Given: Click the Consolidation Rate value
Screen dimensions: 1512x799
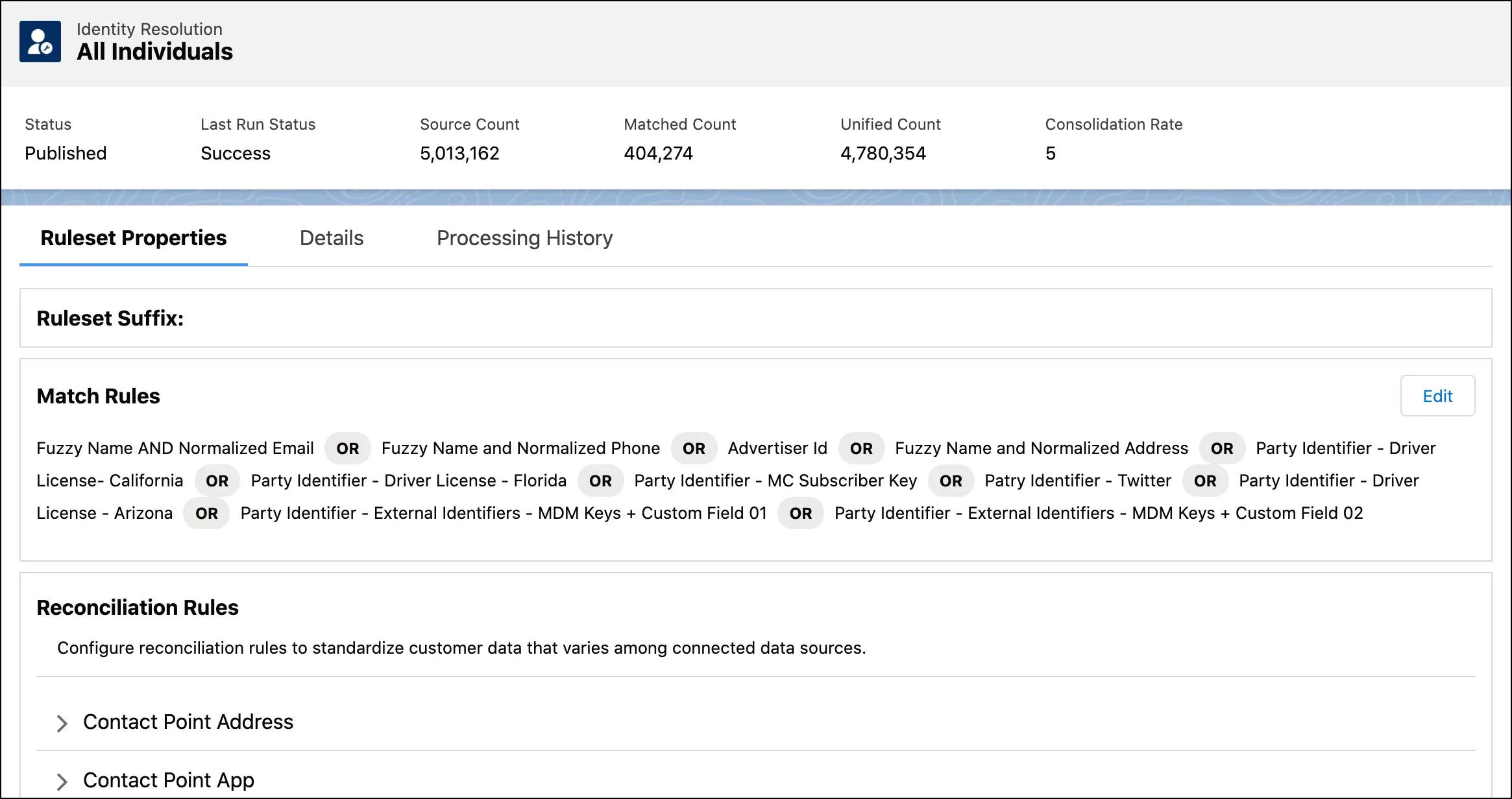Looking at the screenshot, I should coord(1051,154).
